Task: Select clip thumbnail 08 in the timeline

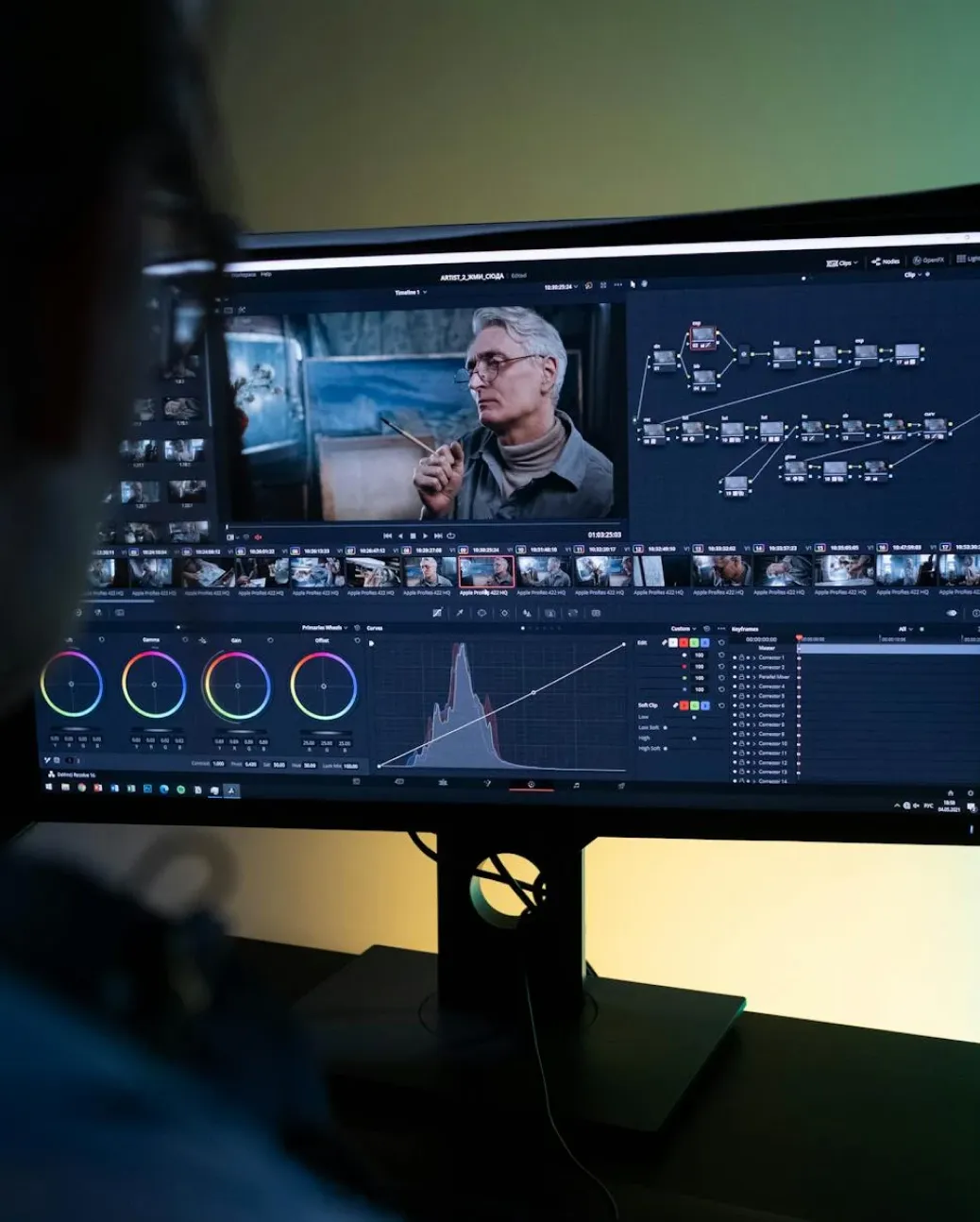Action: pyautogui.click(x=430, y=571)
